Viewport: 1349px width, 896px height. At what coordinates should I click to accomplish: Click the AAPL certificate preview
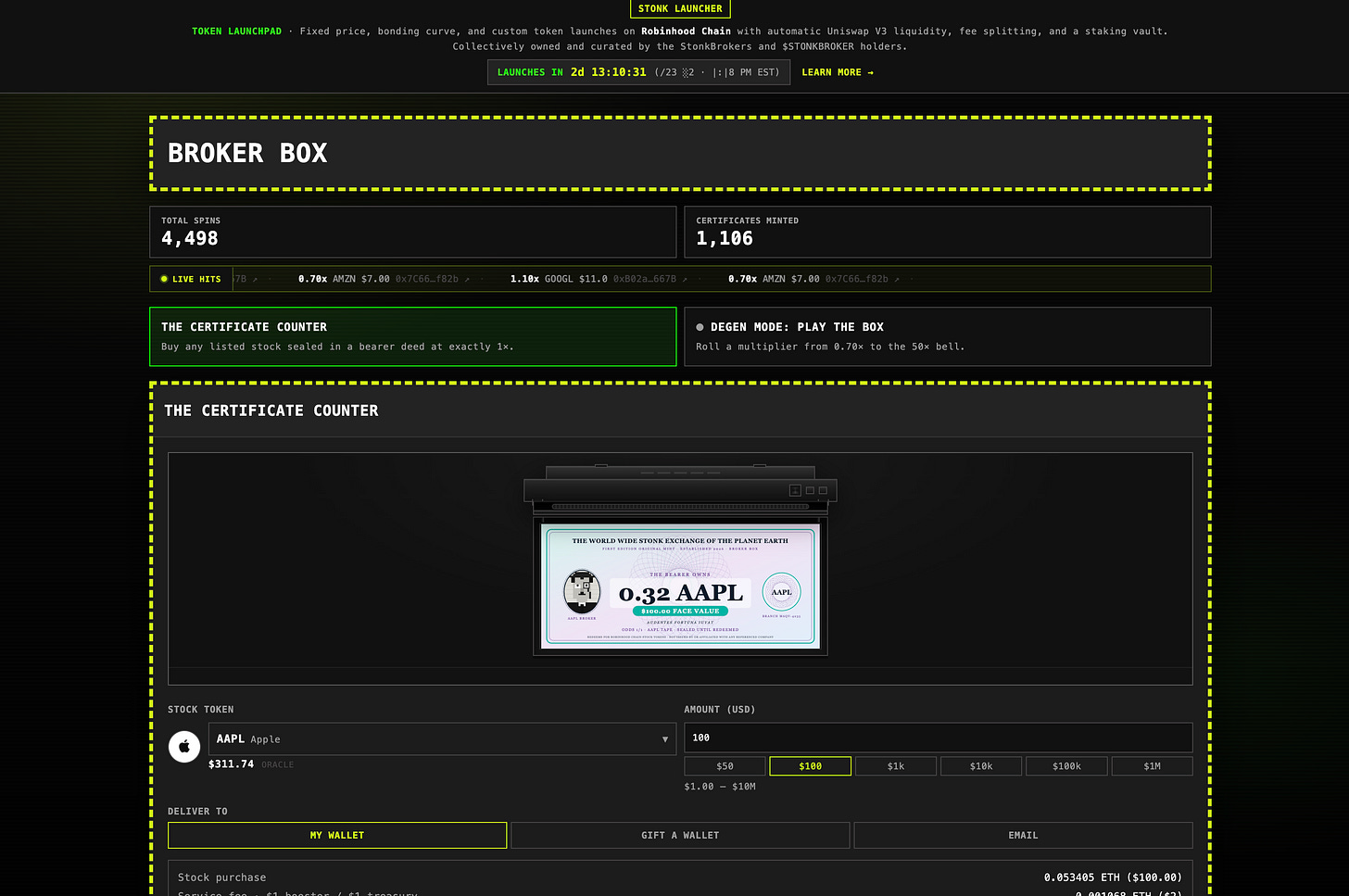680,587
